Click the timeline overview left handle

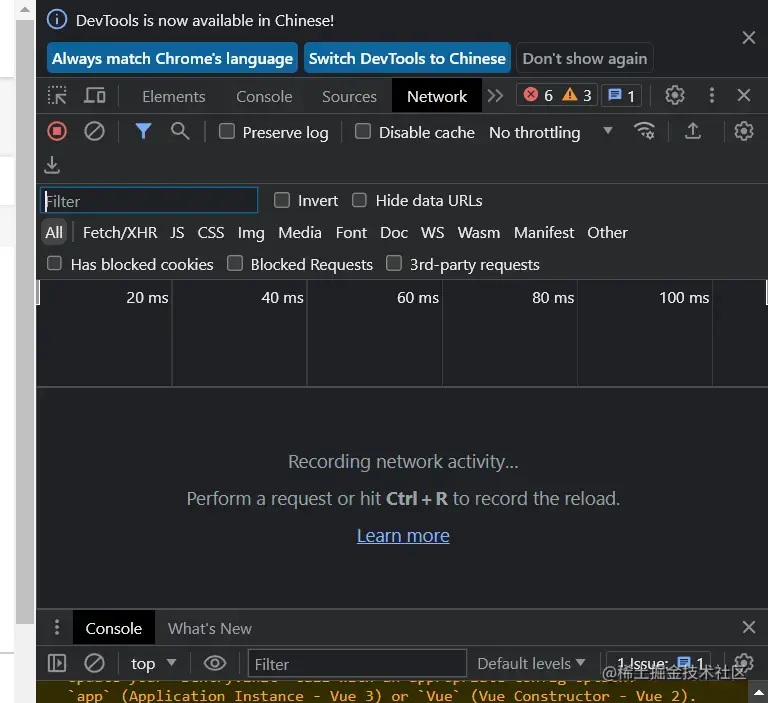pos(38,293)
